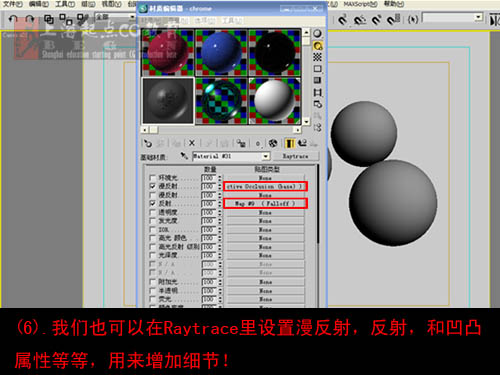Screen dimensions: 500x375
Task: Enable the IOR map checkbox
Action: (153, 229)
